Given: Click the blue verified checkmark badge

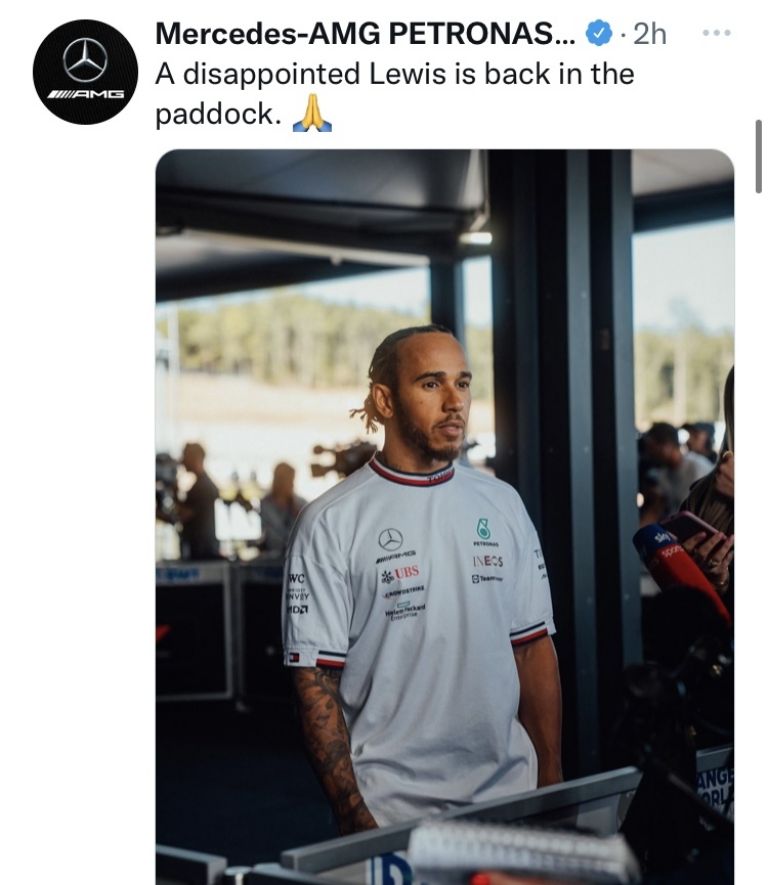Looking at the screenshot, I should 599,33.
